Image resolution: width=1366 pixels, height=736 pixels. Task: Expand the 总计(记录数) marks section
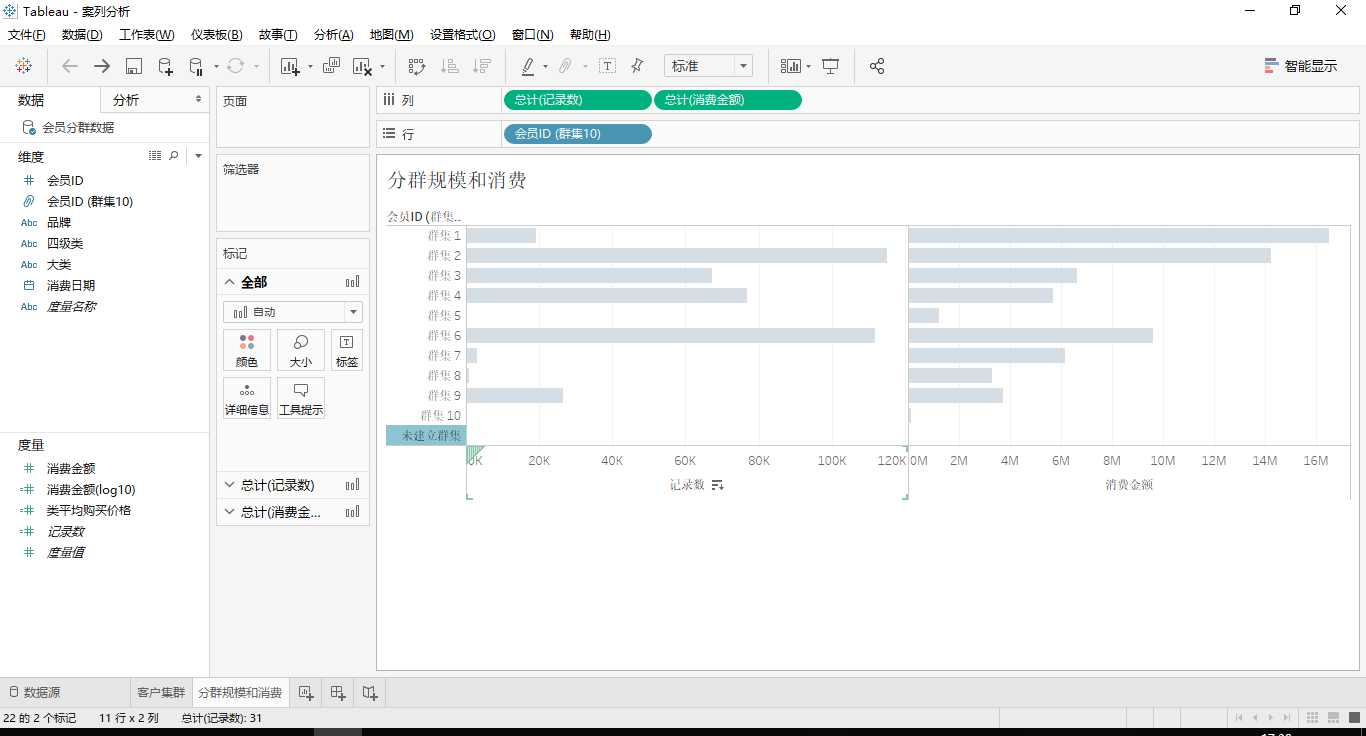[229, 485]
